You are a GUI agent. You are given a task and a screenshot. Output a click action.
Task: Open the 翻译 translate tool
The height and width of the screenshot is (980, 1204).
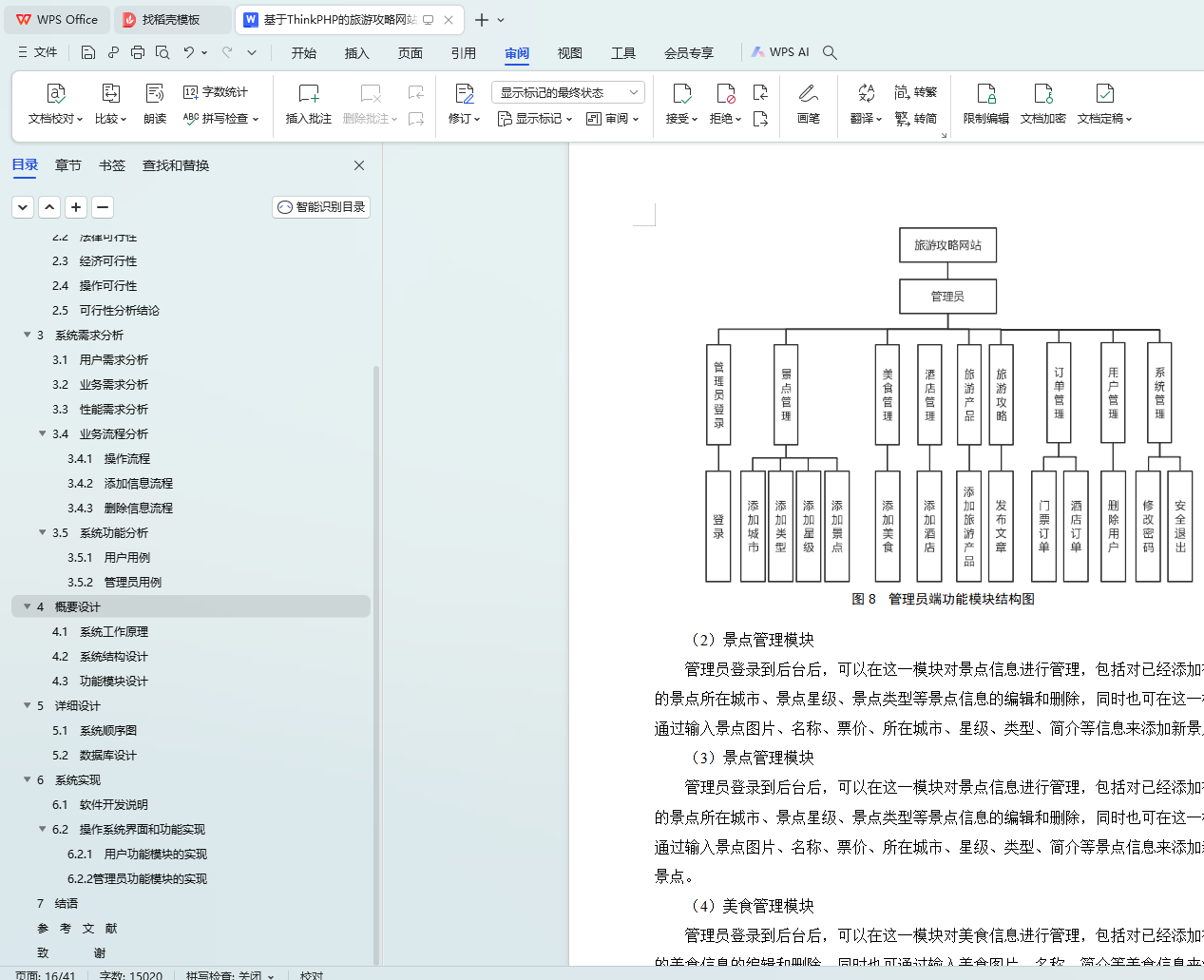pos(866,105)
